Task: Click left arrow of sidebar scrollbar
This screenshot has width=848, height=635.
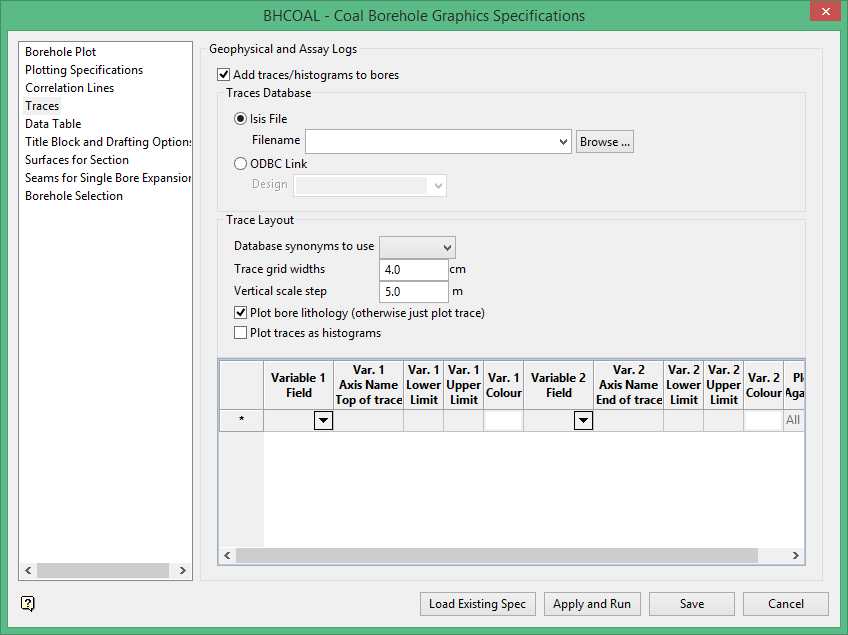Action: (28, 571)
